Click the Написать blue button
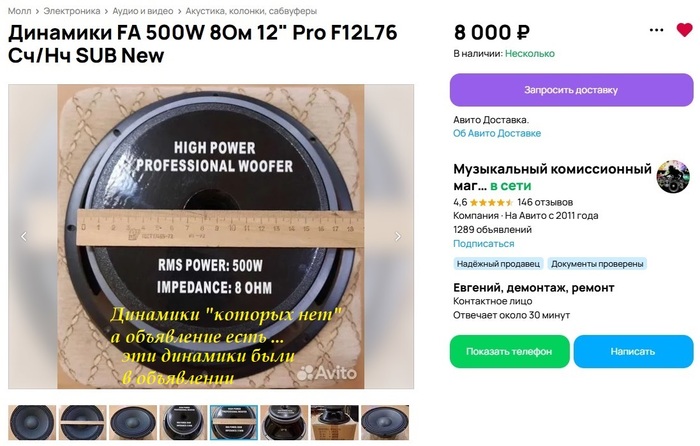 click(x=633, y=351)
